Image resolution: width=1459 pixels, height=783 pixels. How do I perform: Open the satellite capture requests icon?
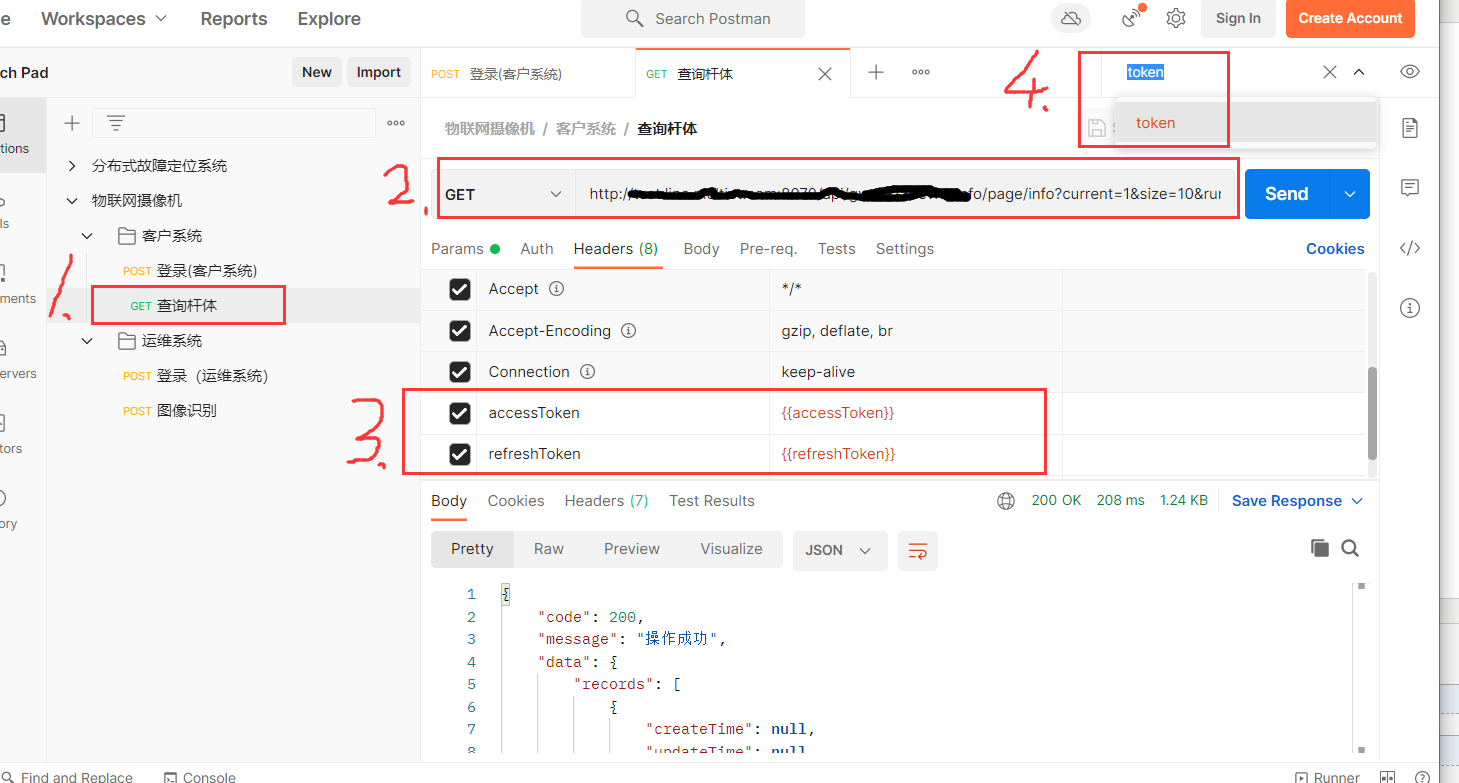coord(1133,17)
